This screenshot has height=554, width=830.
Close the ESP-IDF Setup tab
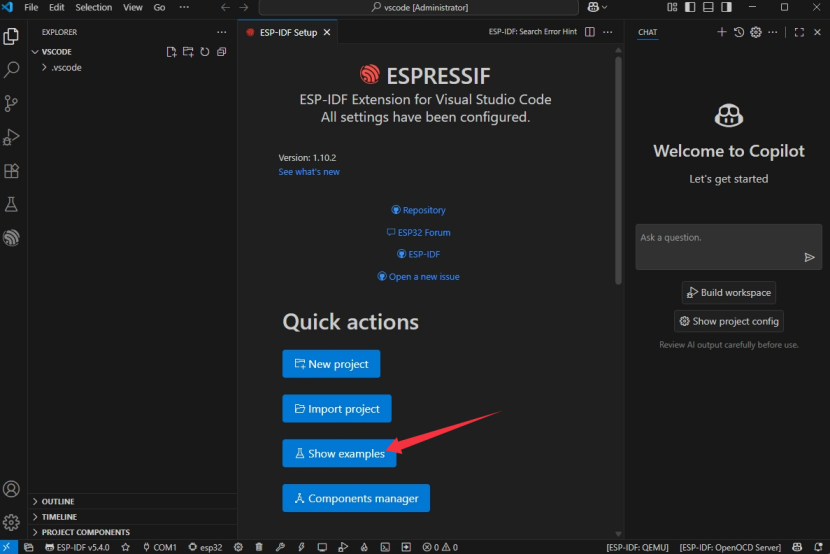(x=327, y=32)
